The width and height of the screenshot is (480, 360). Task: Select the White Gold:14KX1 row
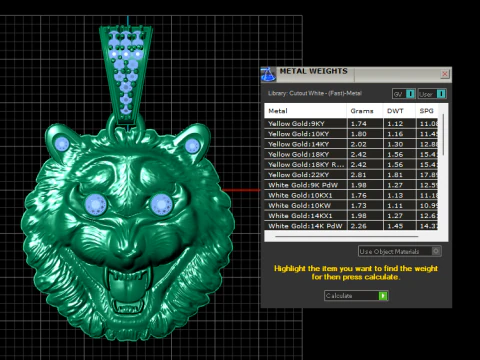[x=351, y=216]
